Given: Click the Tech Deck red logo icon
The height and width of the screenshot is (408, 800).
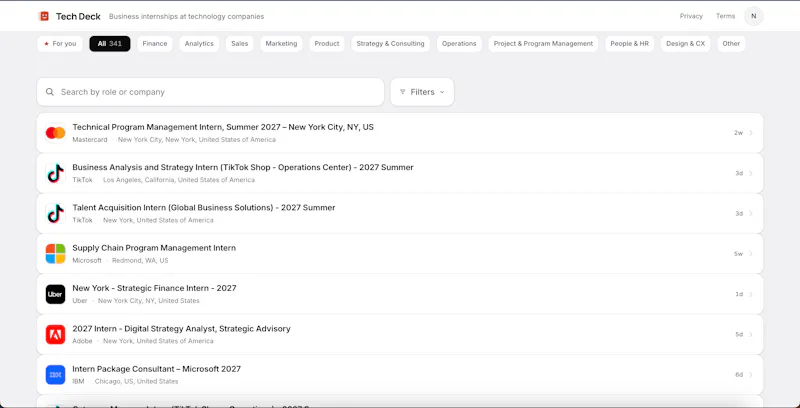Looking at the screenshot, I should [44, 16].
